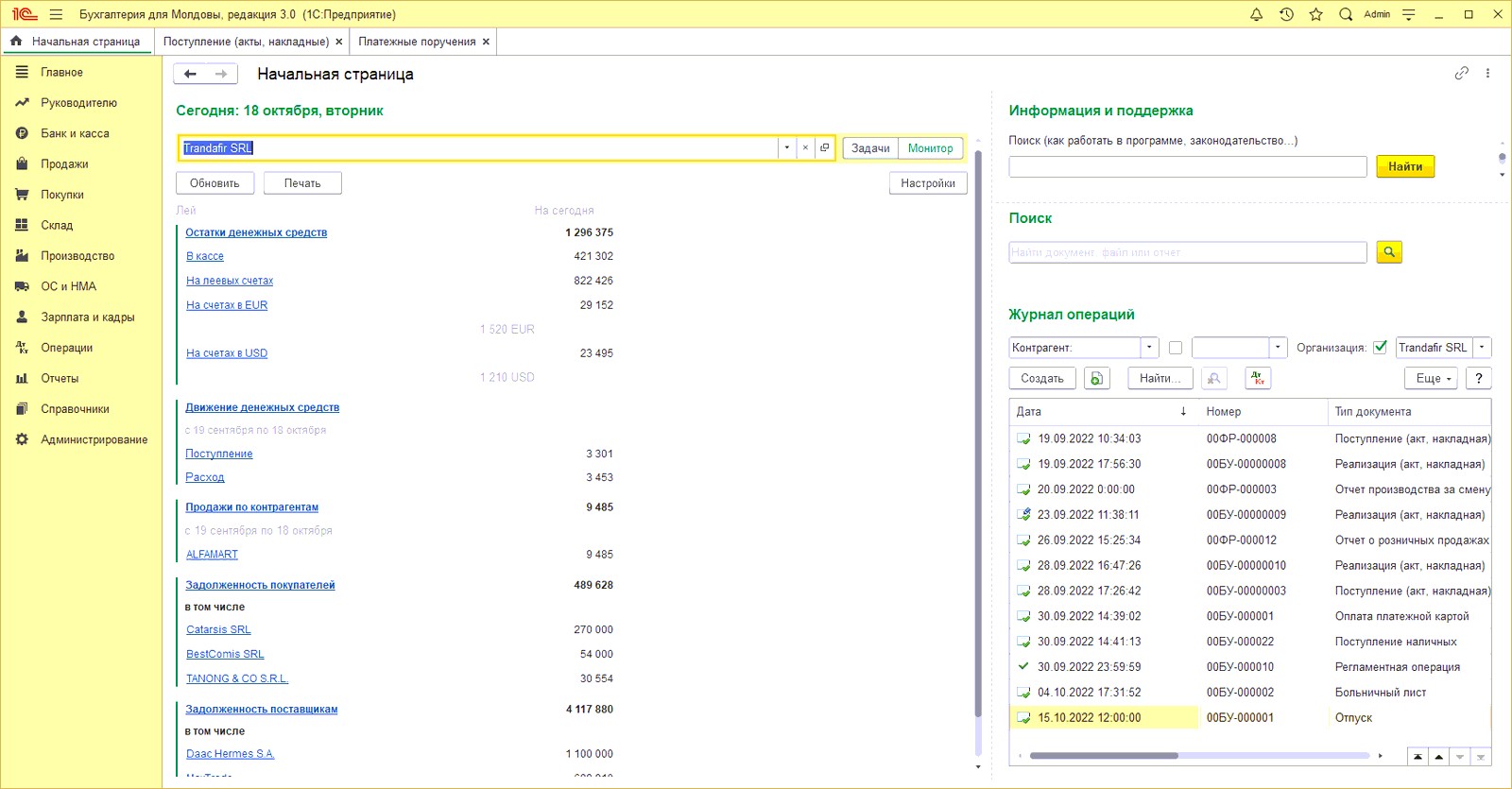This screenshot has height=789, width=1512.
Task: Open Банк и касса section
Action: tap(75, 133)
